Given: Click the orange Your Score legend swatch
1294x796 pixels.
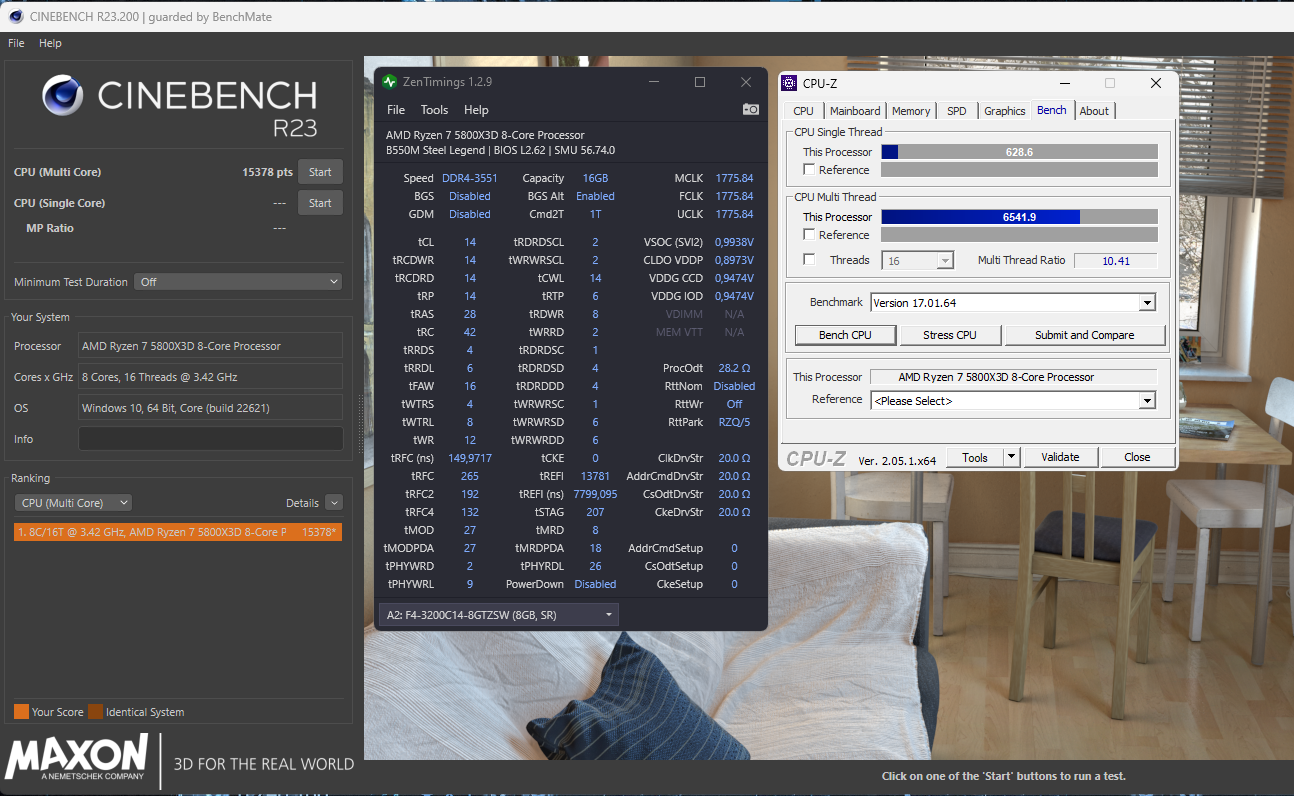Looking at the screenshot, I should (21, 712).
